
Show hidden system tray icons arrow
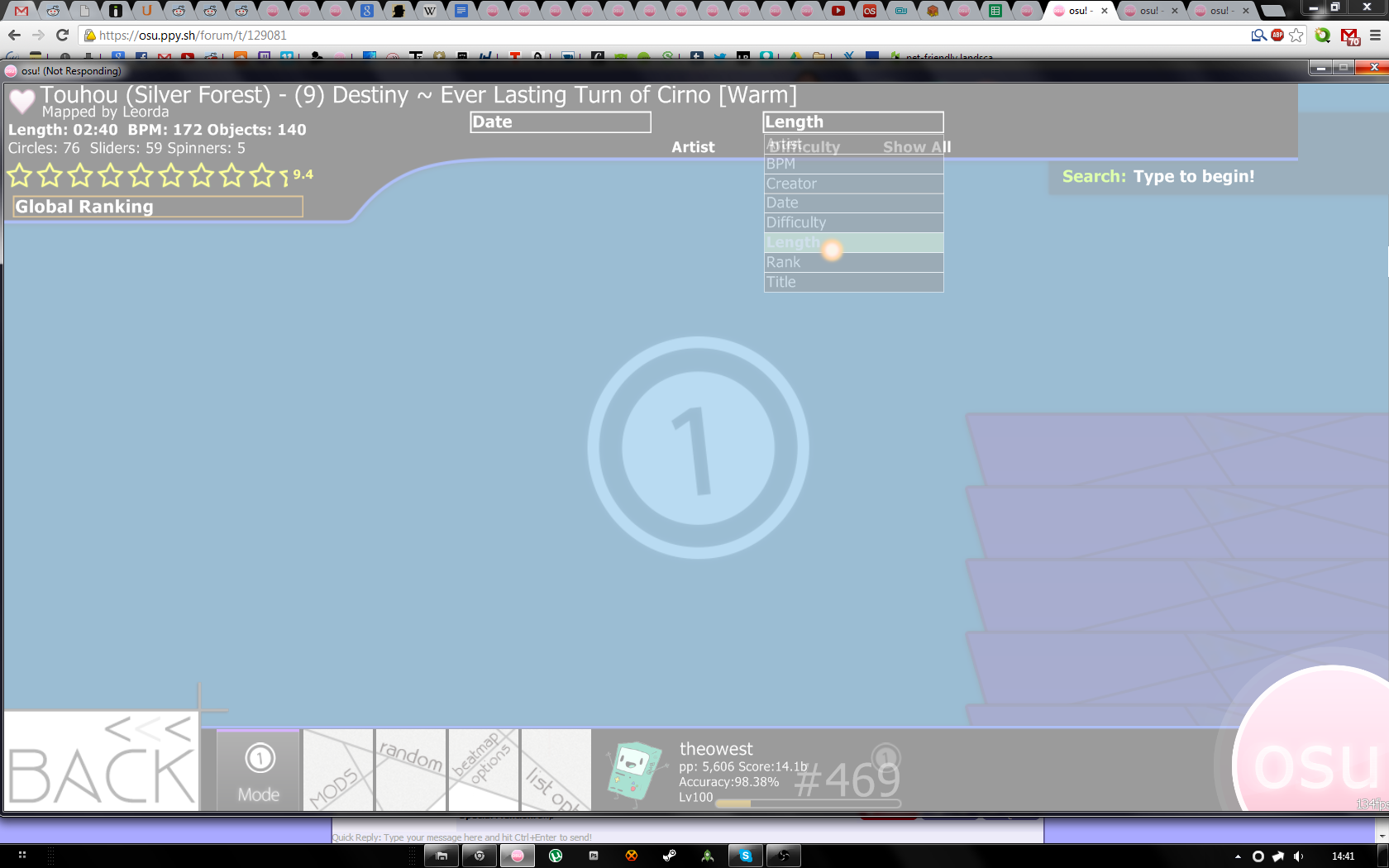(x=1238, y=856)
